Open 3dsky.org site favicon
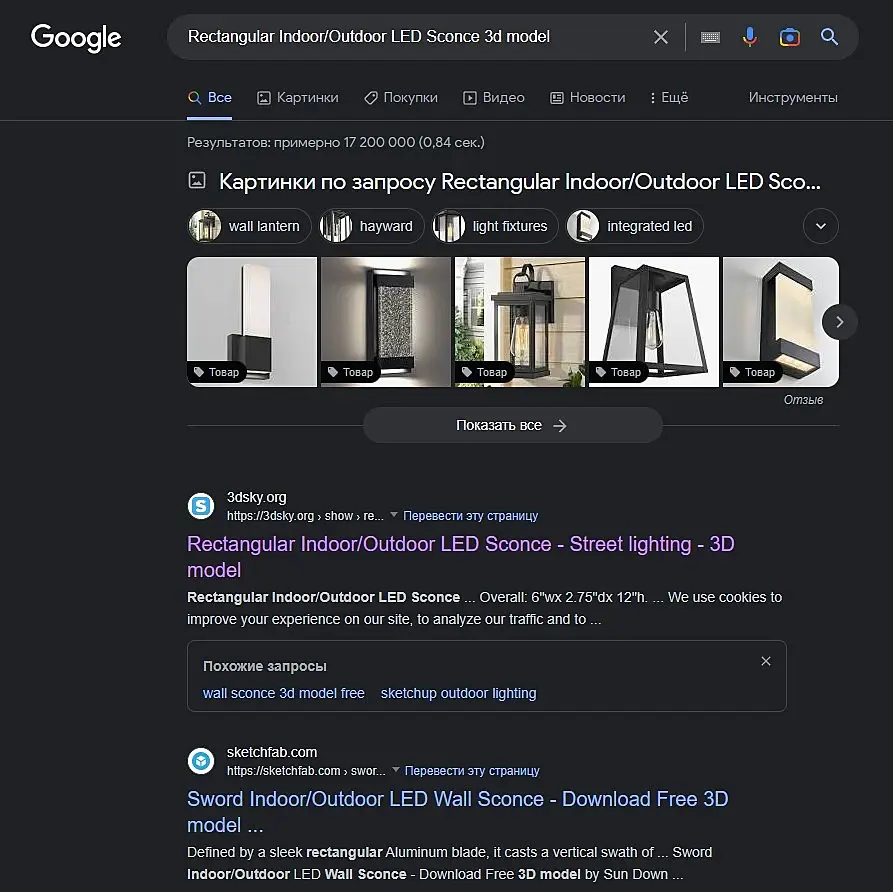Screen dimensions: 893x892 point(201,506)
